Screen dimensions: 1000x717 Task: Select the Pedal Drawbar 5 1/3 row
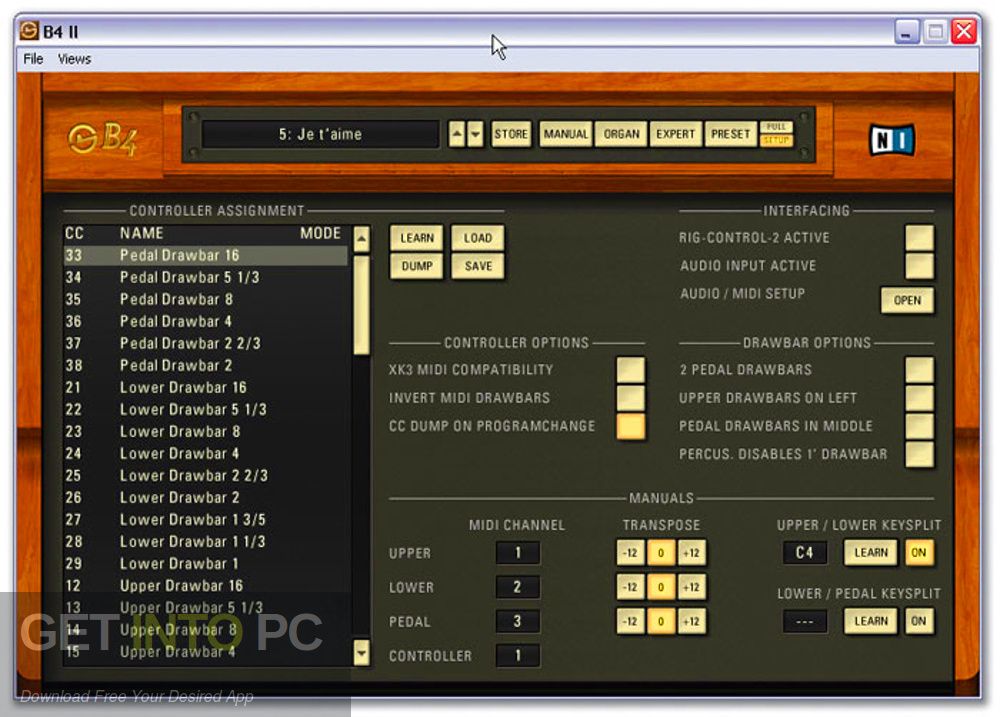[206, 277]
